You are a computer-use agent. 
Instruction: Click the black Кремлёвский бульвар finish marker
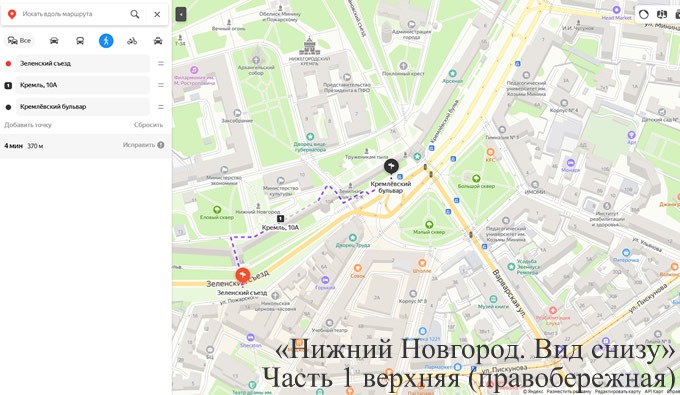391,166
